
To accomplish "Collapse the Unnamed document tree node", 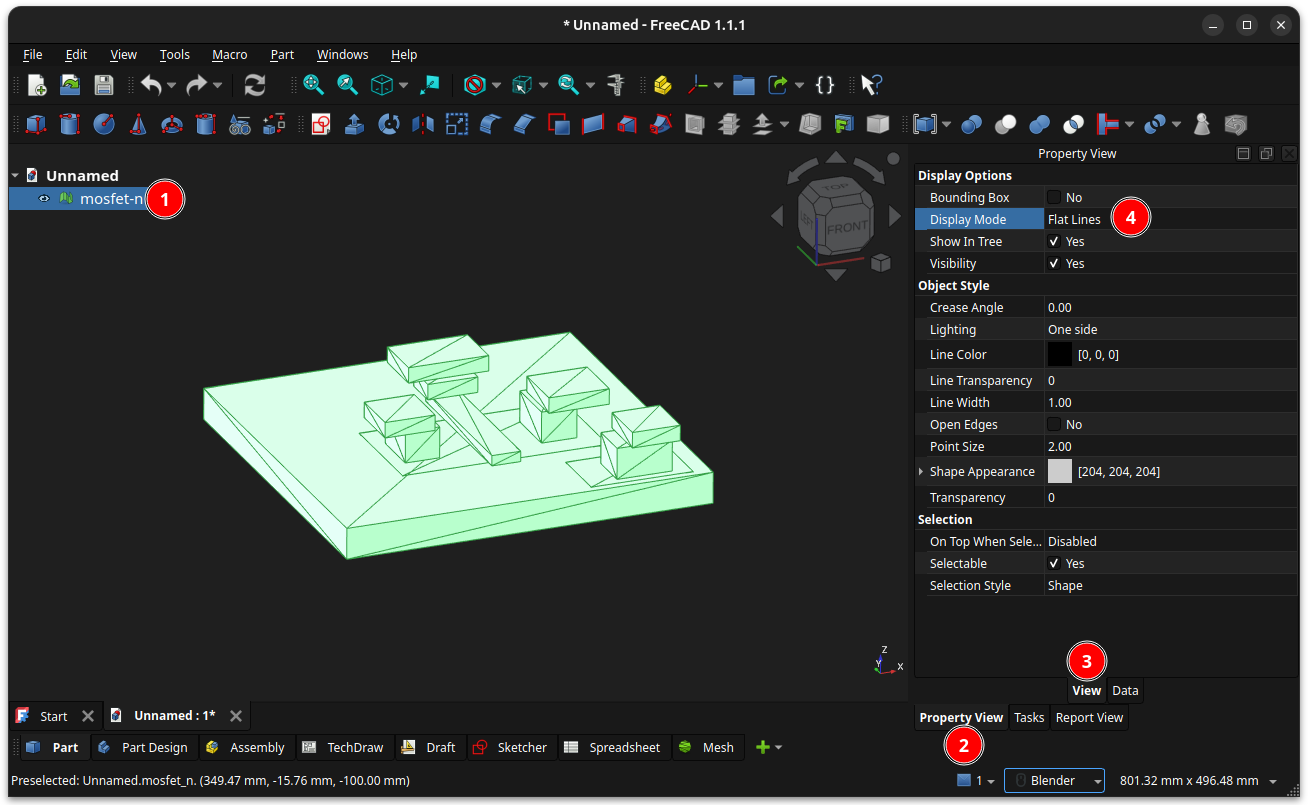I will [15, 175].
